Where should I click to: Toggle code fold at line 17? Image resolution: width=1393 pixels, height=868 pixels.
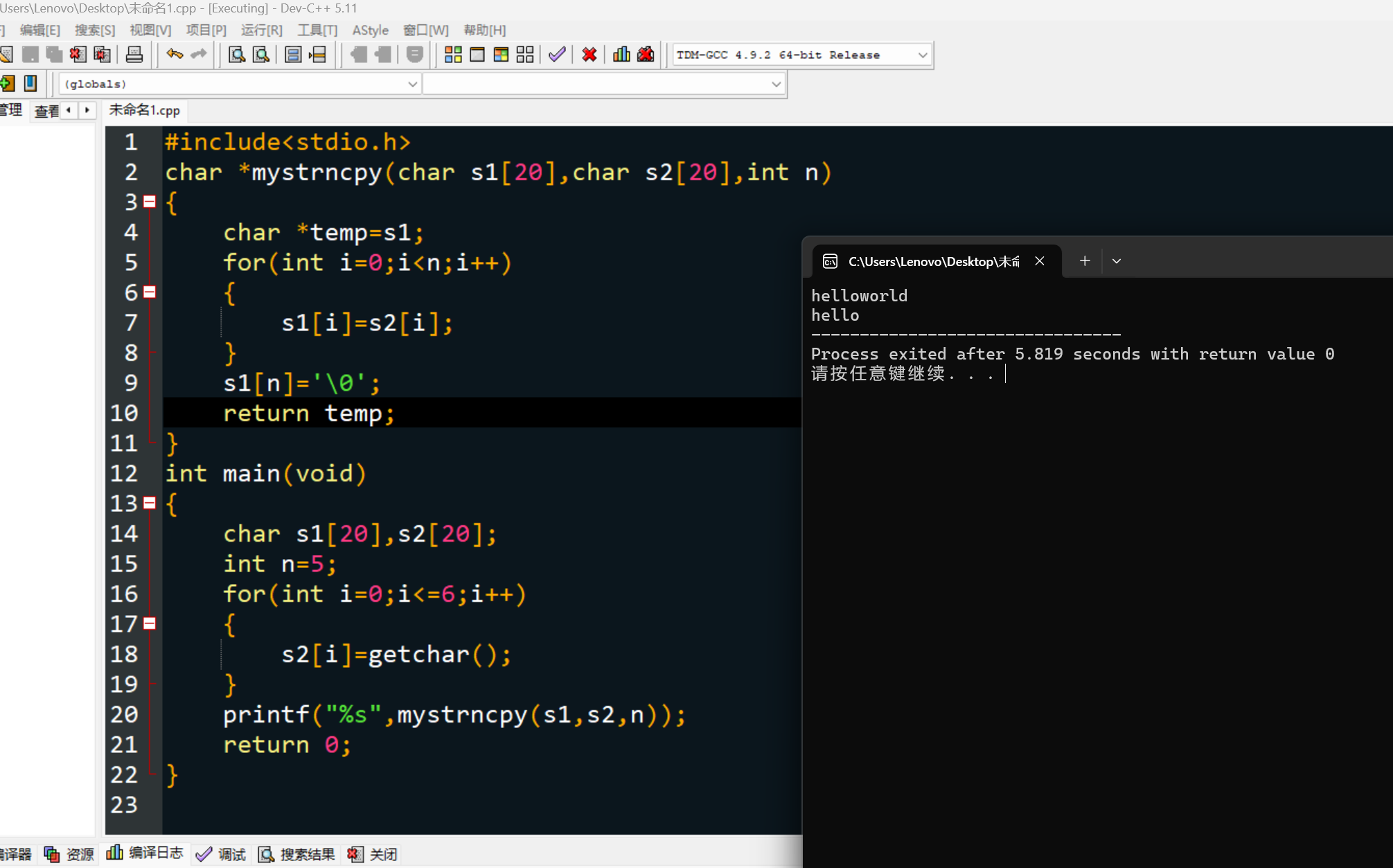[x=150, y=623]
